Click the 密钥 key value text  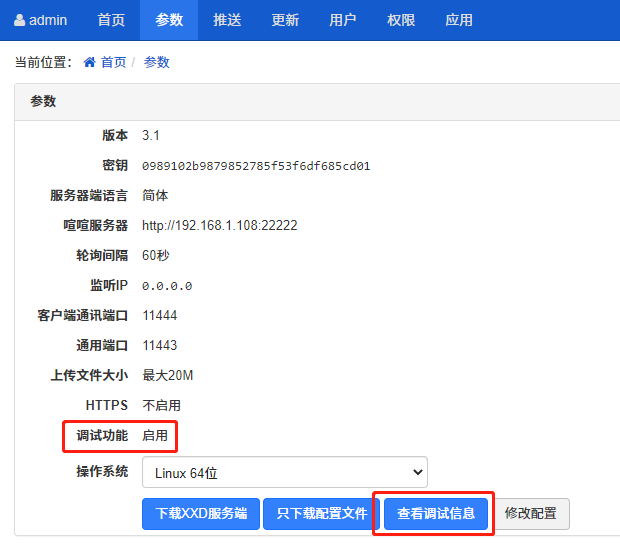[x=256, y=166]
